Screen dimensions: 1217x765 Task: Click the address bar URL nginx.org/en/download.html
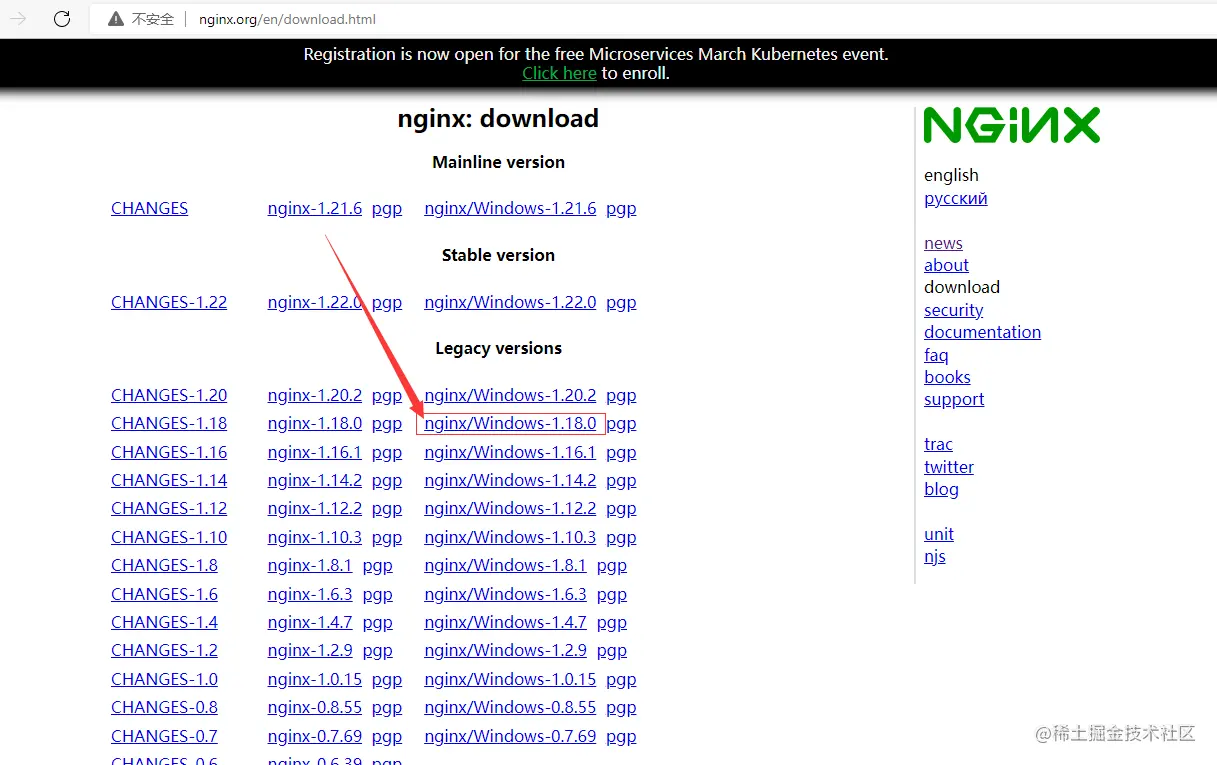click(287, 19)
